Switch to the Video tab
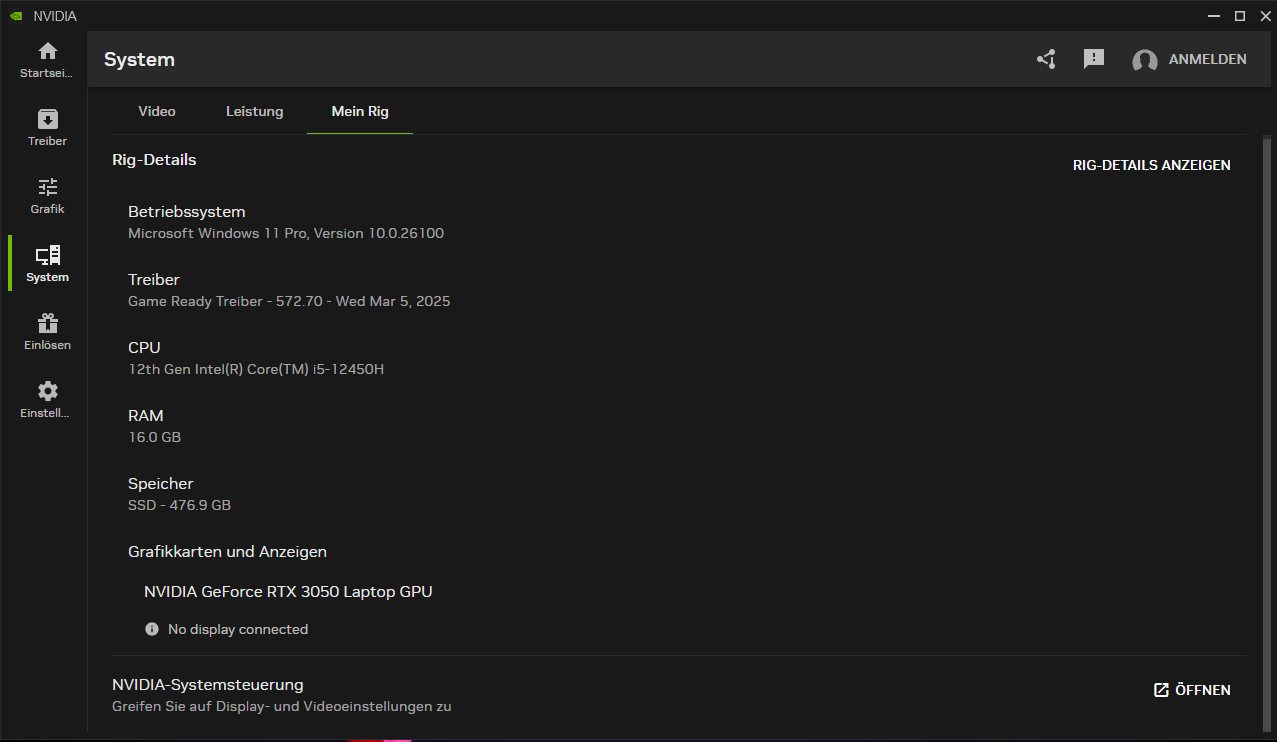Screen dimensions: 1277x742 (x=157, y=111)
